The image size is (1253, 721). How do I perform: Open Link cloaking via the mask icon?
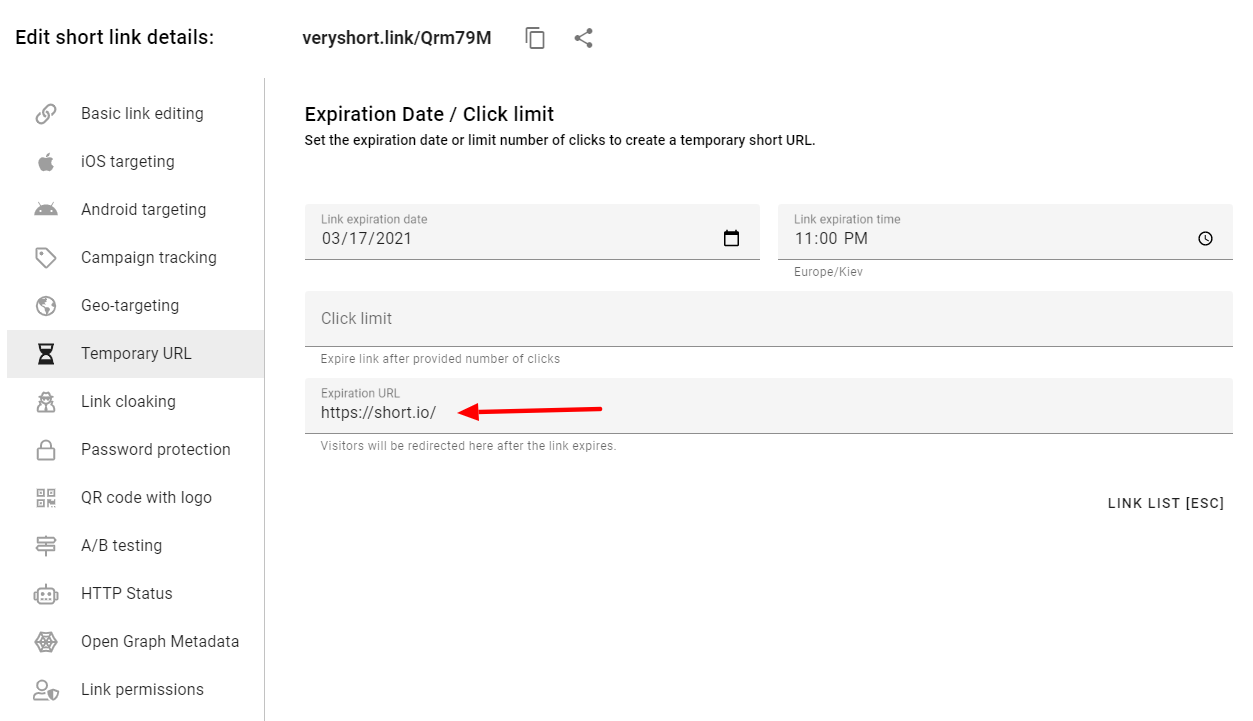pos(46,401)
